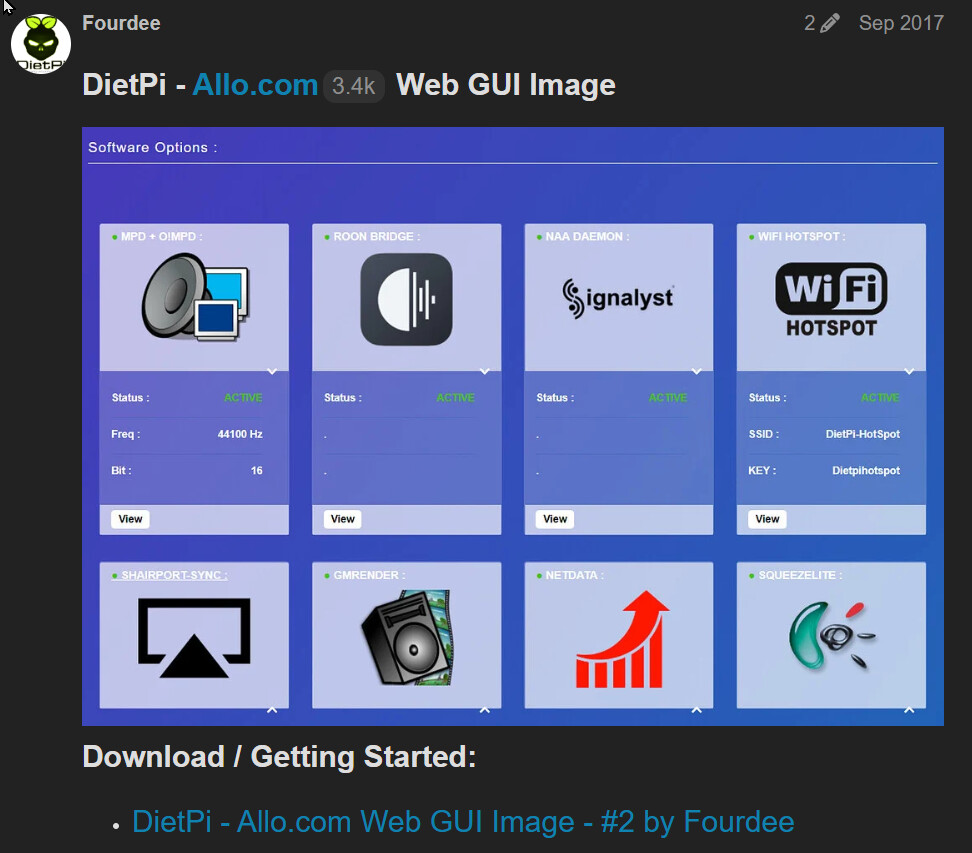972x853 pixels.
Task: Collapse the MPD + O!MPD panel chevron
Action: pos(272,371)
